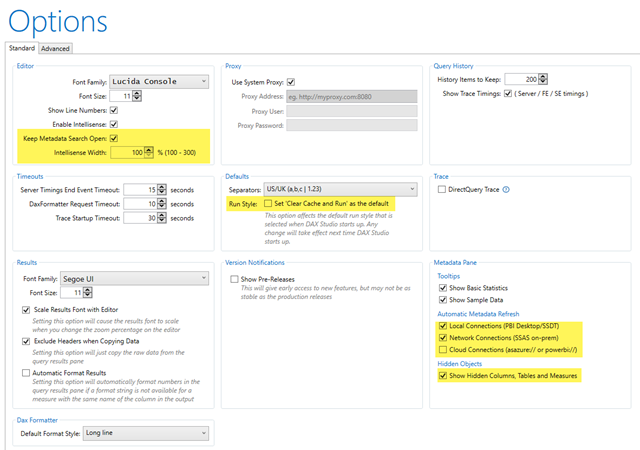Click the Results Font Size stepper
Image resolution: width=640 pixels, height=450 pixels.
[88, 292]
